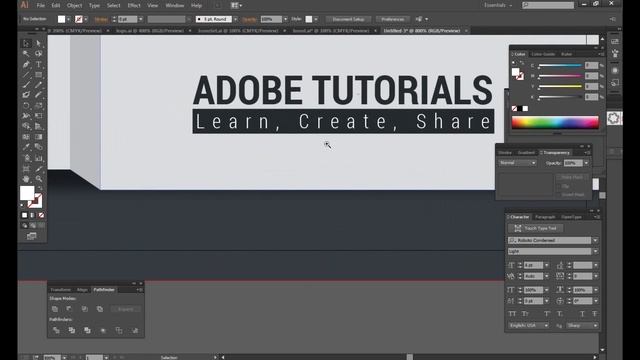Switch to the Gradient panel tab

526,152
